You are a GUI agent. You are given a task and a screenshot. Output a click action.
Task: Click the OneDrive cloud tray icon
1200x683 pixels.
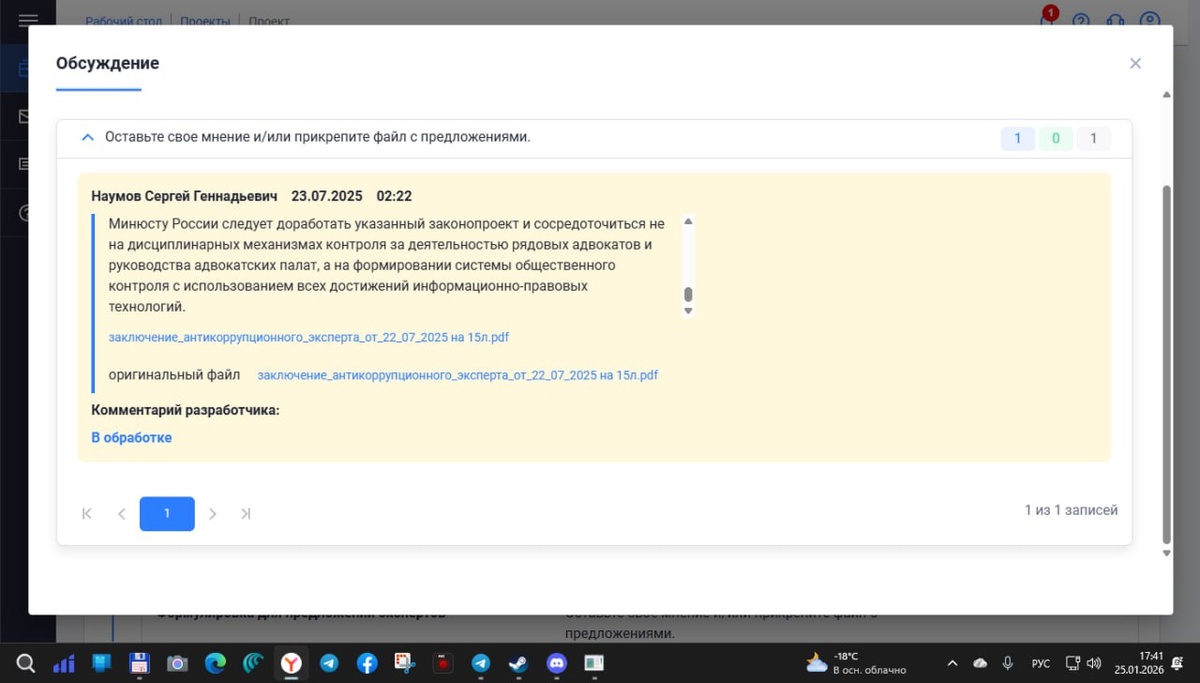tap(980, 663)
